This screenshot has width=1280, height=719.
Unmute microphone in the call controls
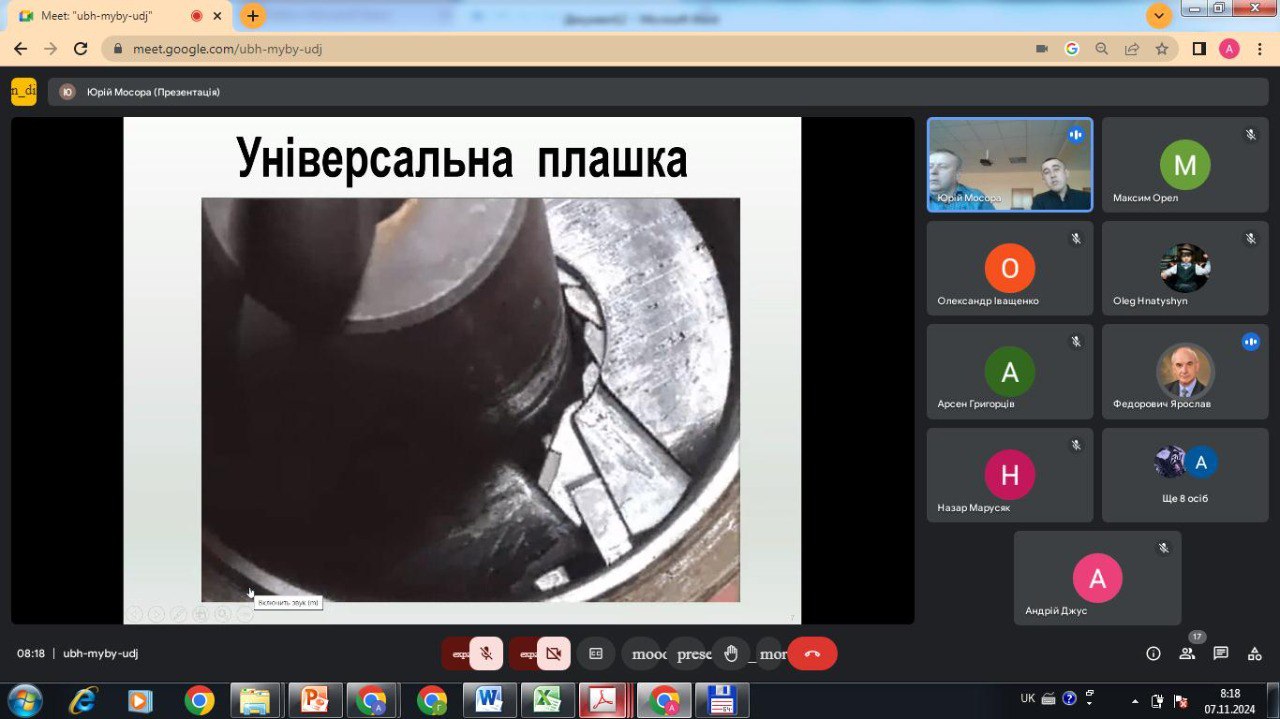(486, 654)
